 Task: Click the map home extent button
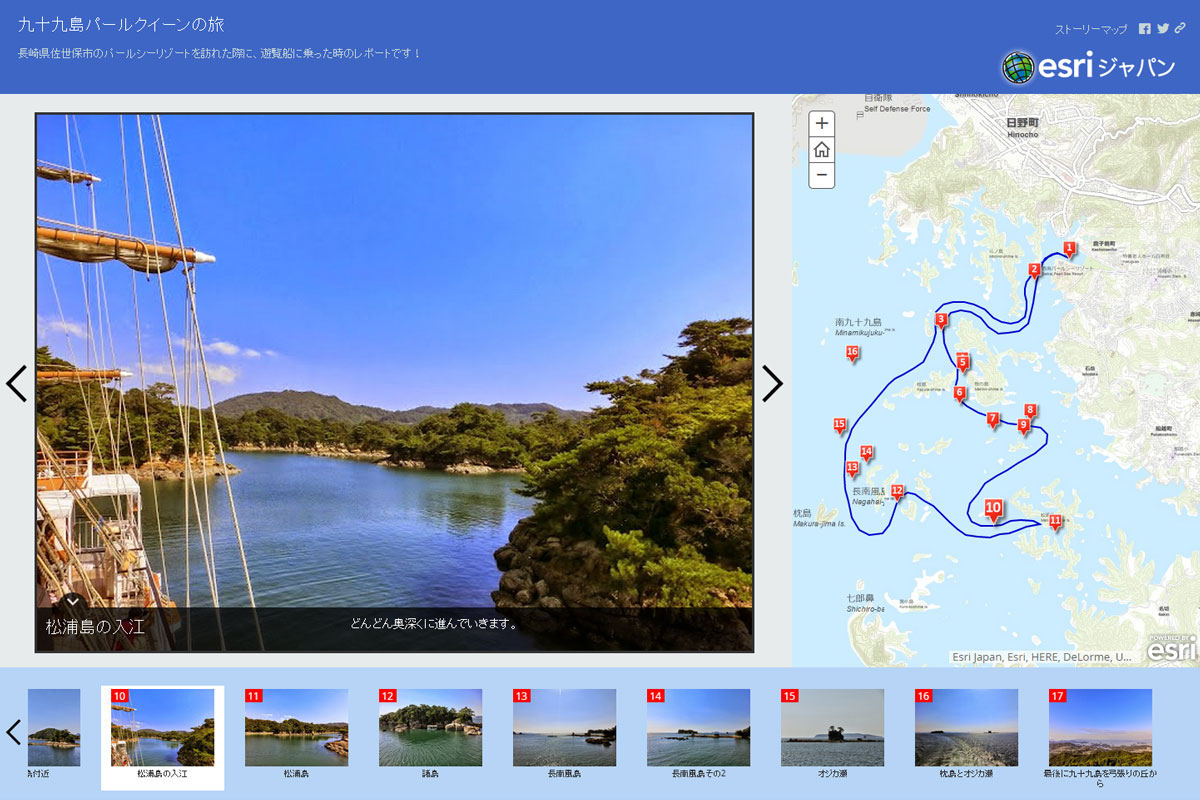[x=821, y=150]
